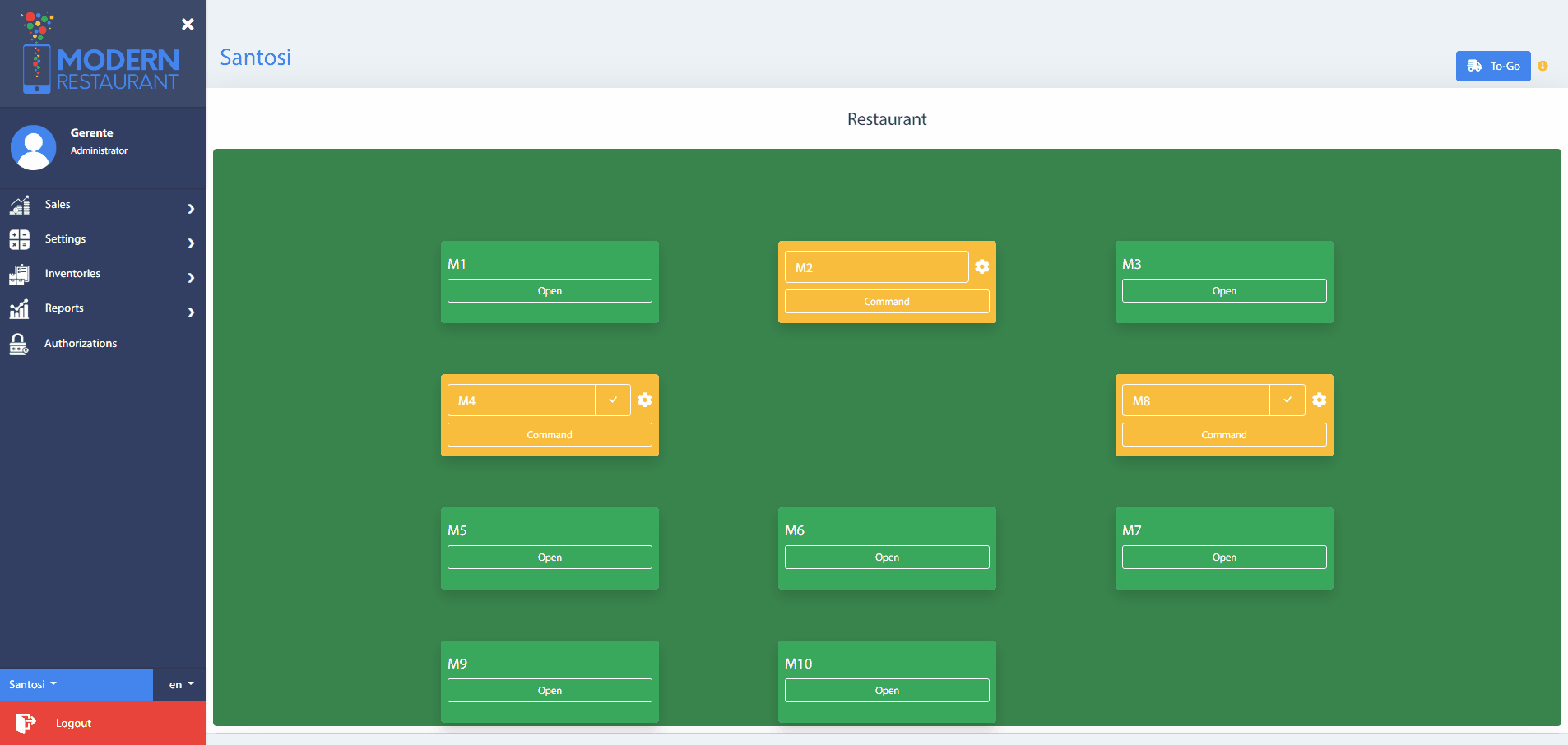Open the Santosi location dropdown
The image size is (1568, 745).
tap(33, 684)
